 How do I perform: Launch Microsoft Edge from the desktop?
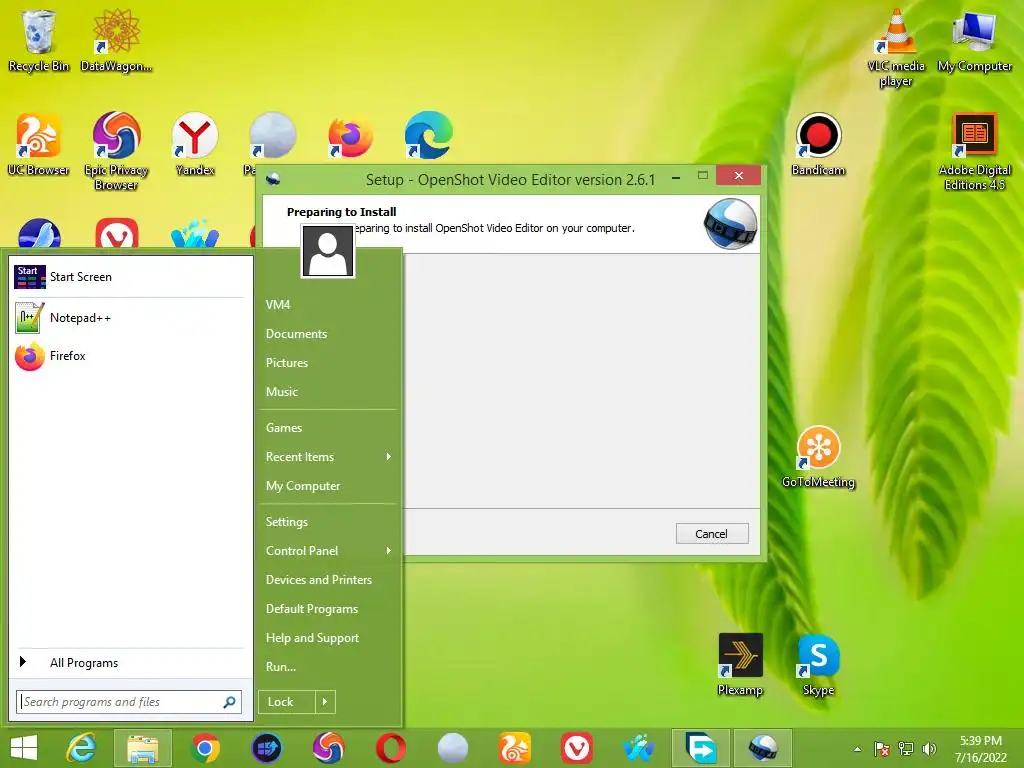pyautogui.click(x=428, y=135)
